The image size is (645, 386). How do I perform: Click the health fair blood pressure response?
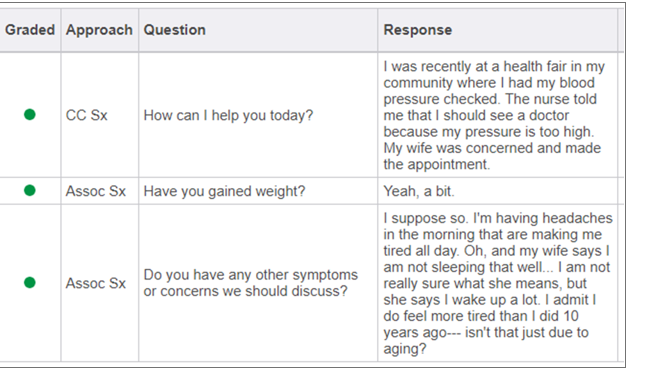[x=494, y=115]
